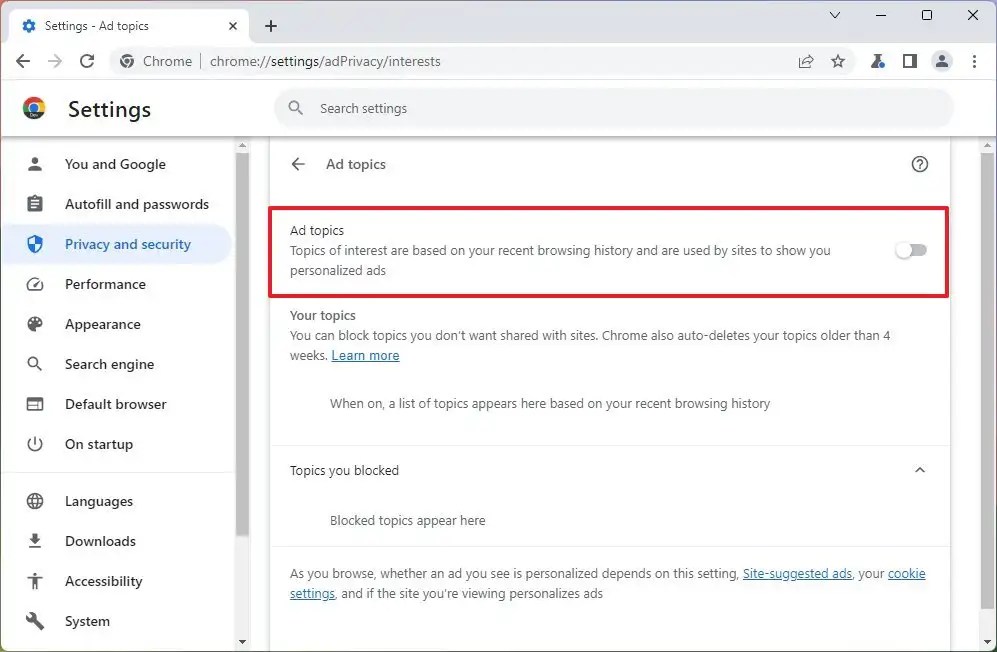Click the Languages globe icon

click(x=34, y=501)
